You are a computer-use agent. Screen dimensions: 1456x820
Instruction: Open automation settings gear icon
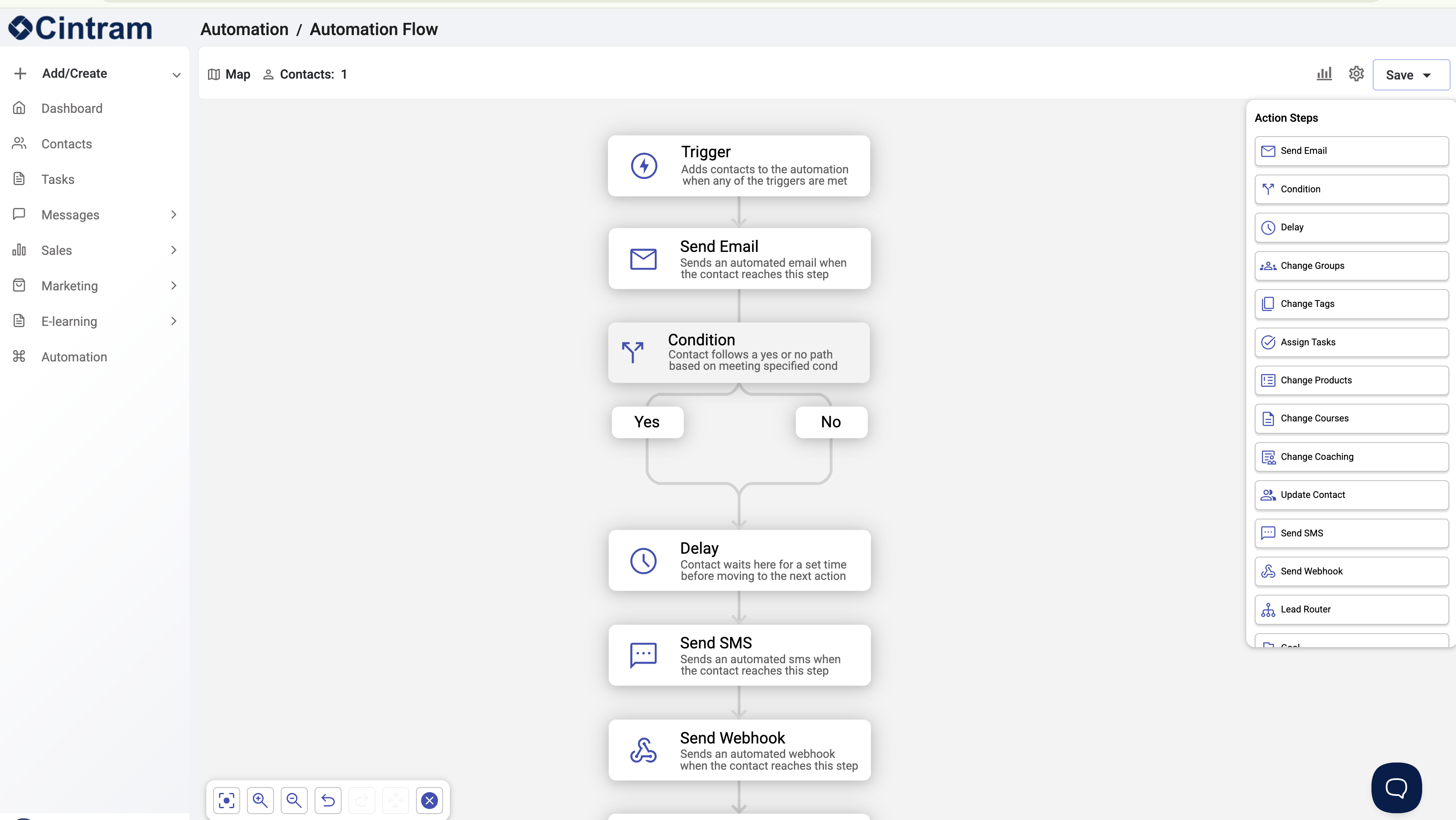tap(1356, 74)
